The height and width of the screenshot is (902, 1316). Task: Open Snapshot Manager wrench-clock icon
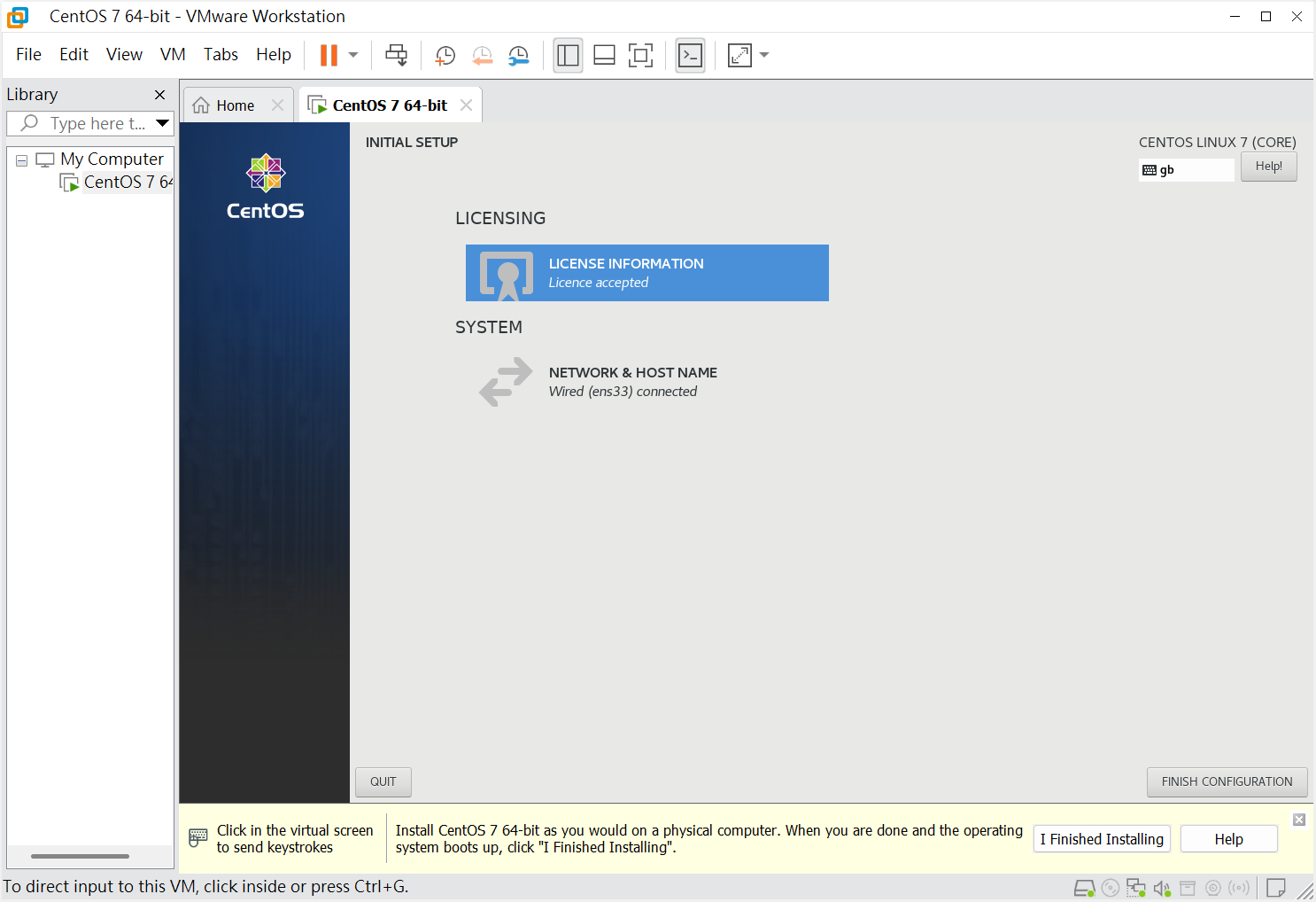coord(518,55)
